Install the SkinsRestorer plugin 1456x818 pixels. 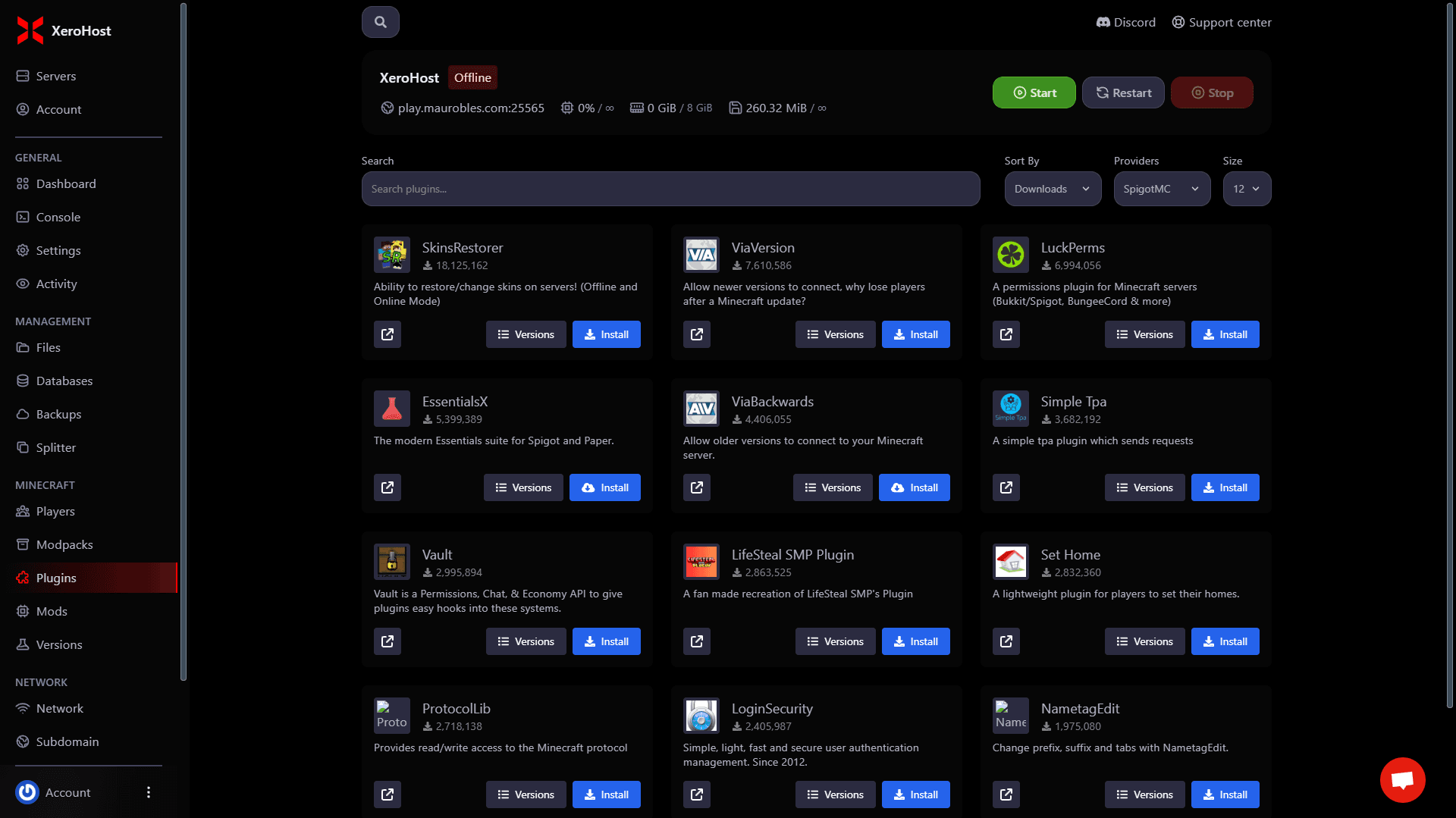tap(606, 334)
